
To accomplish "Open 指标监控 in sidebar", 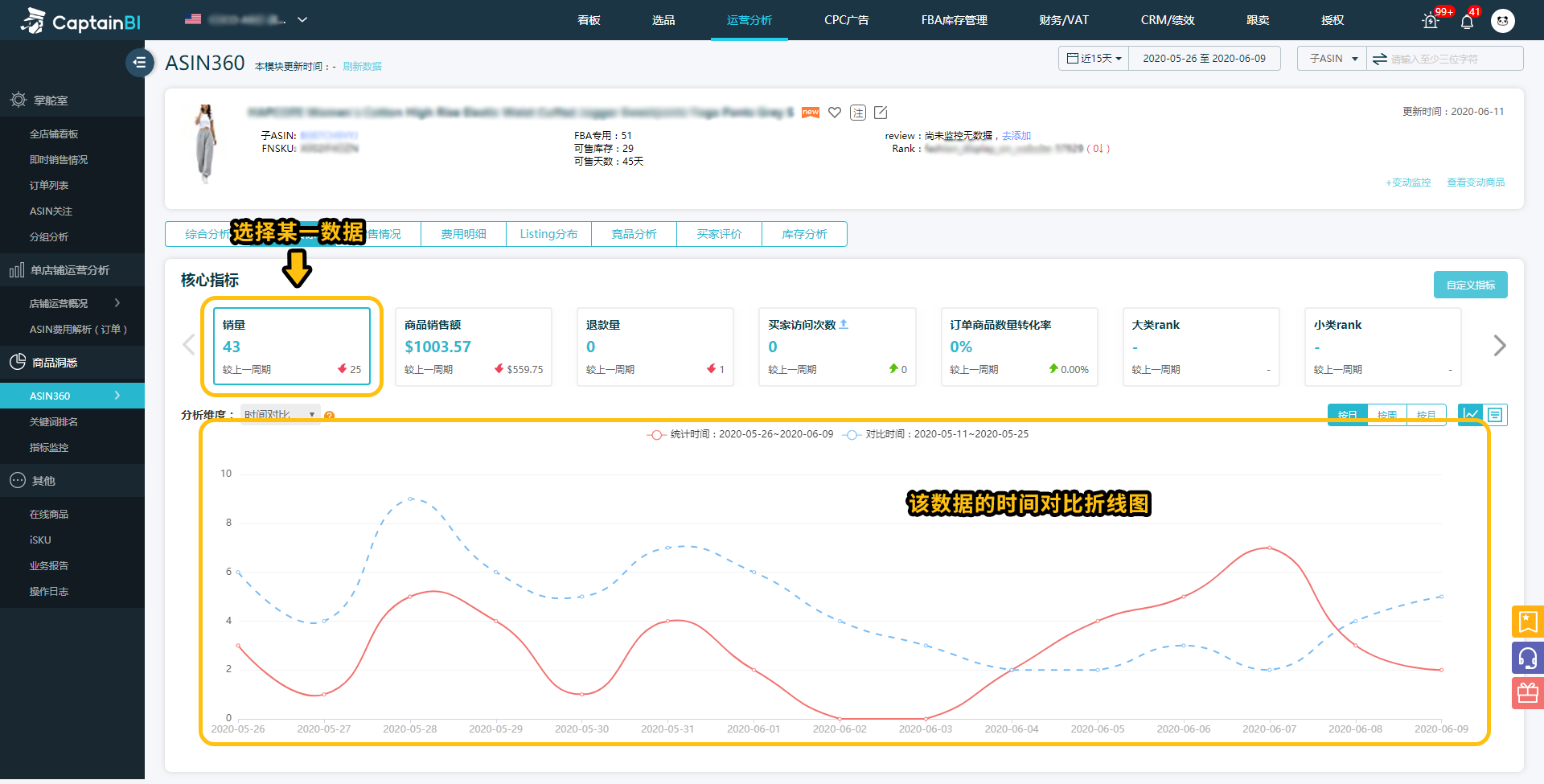I will point(49,447).
